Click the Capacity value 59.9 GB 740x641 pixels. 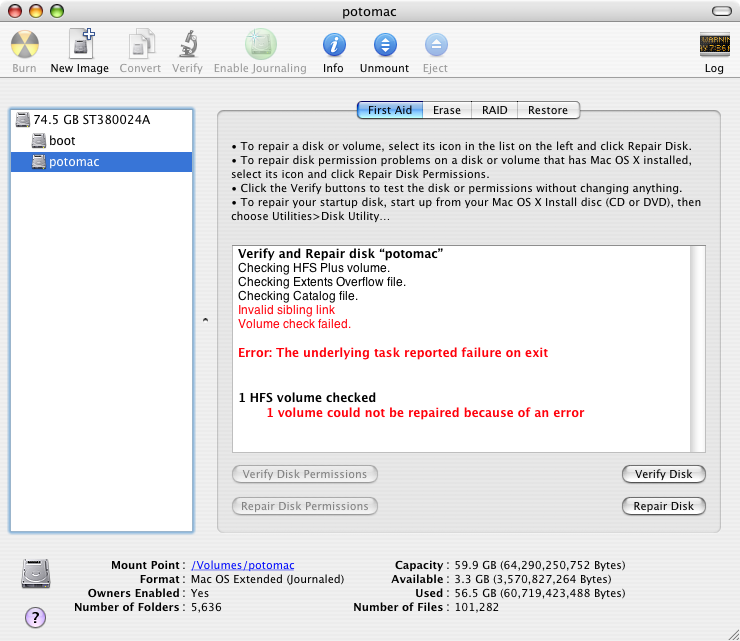click(540, 565)
